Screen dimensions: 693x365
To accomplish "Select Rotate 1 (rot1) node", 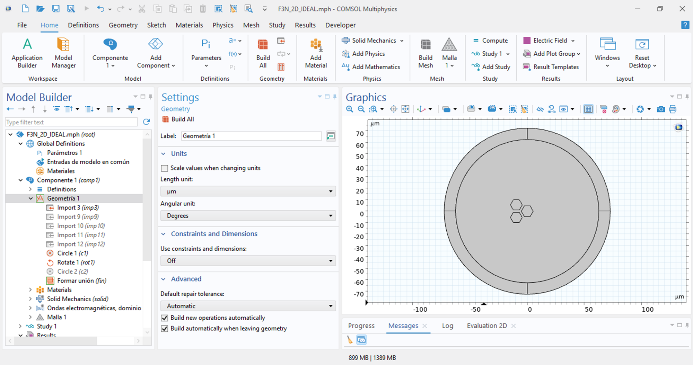I will (x=76, y=262).
